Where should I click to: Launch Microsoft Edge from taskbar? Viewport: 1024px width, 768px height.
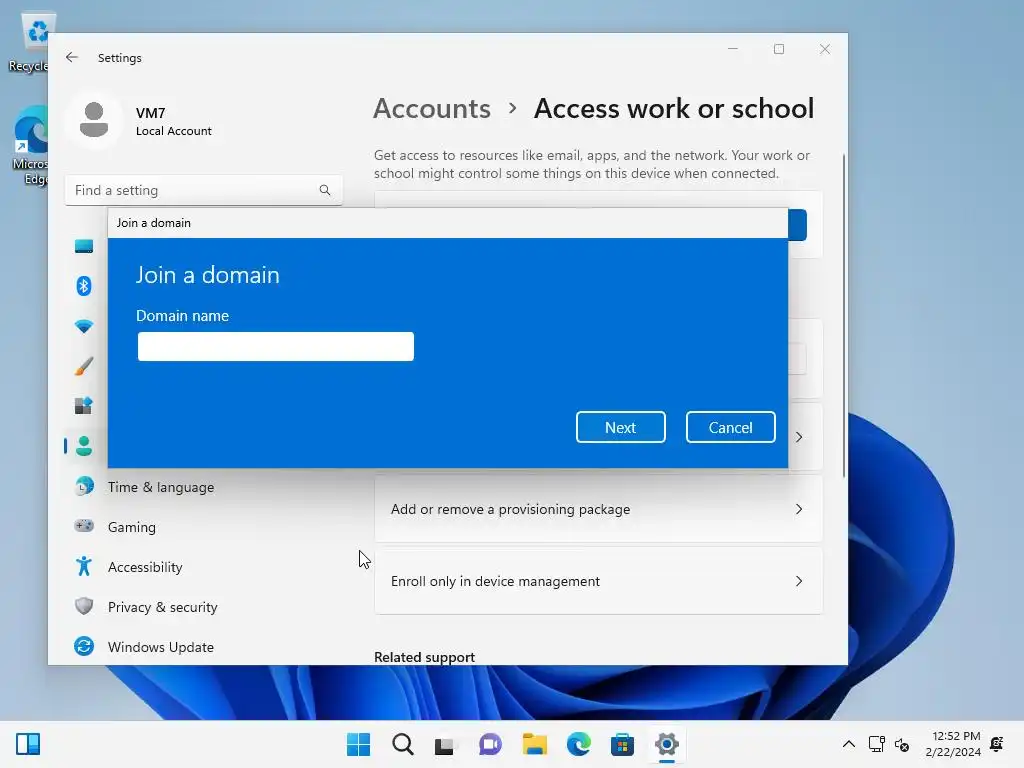click(x=579, y=744)
